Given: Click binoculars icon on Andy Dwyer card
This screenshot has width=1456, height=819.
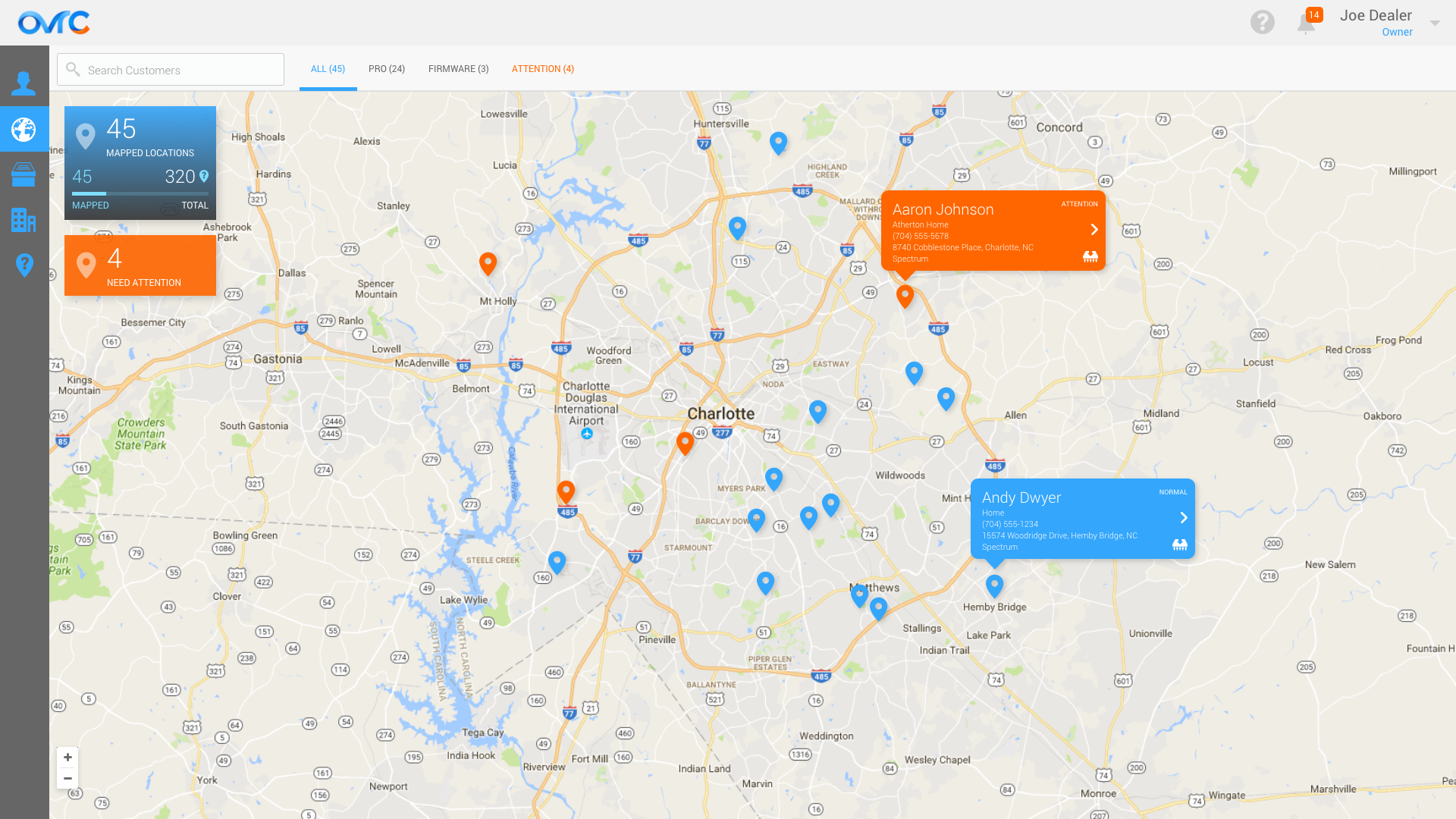Looking at the screenshot, I should click(x=1179, y=544).
